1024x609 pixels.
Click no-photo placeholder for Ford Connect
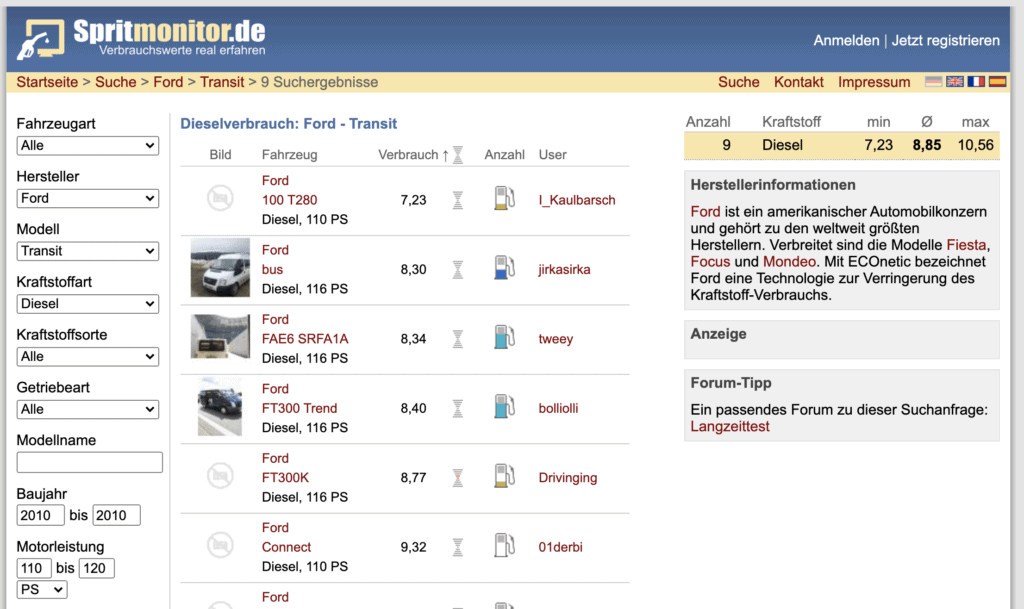click(x=220, y=545)
